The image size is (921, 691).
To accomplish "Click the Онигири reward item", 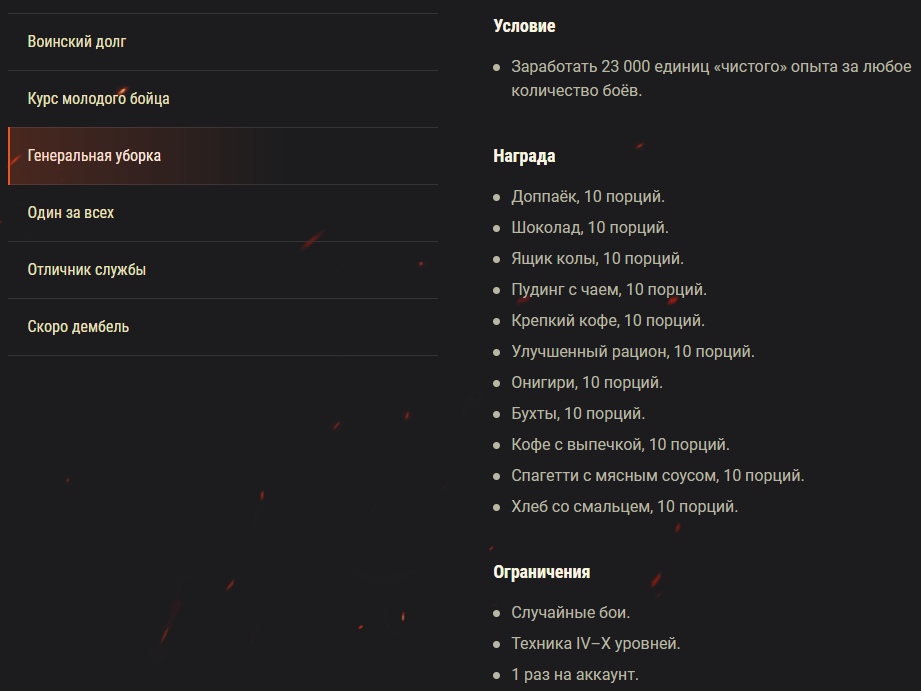I will (x=586, y=383).
